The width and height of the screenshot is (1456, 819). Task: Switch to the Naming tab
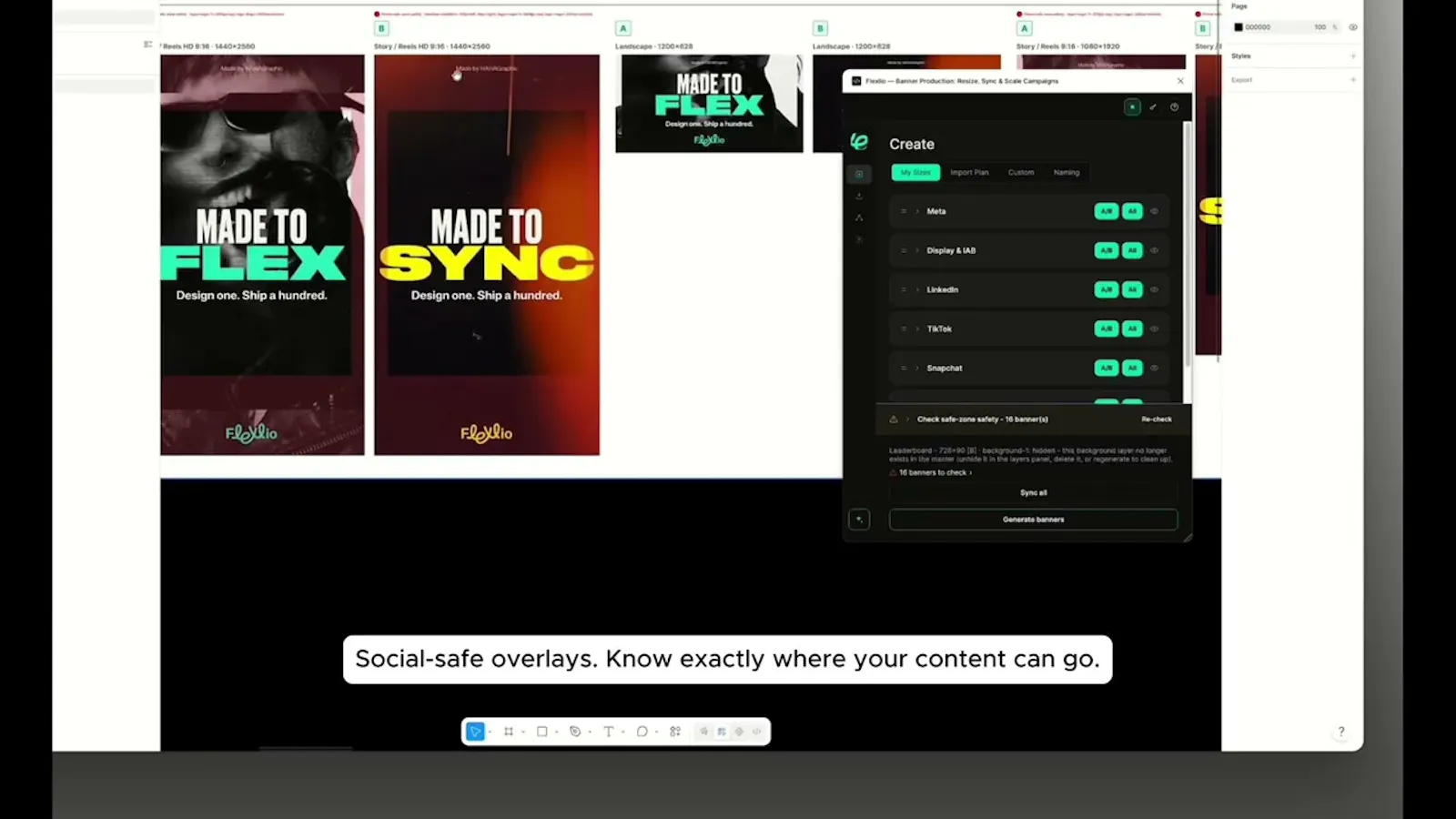coord(1067,172)
